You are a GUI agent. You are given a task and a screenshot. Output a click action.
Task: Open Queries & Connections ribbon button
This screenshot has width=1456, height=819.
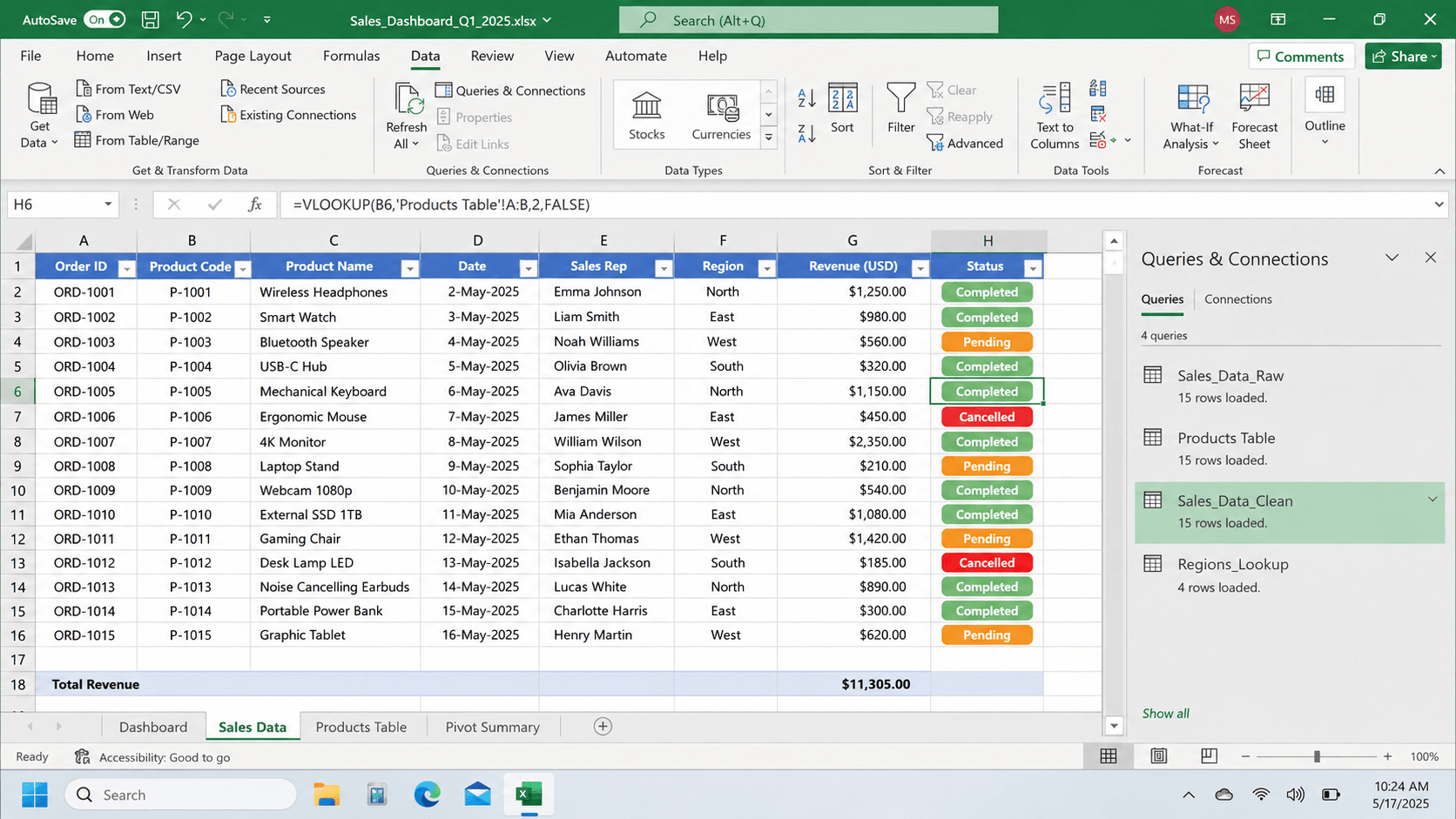pyautogui.click(x=510, y=90)
